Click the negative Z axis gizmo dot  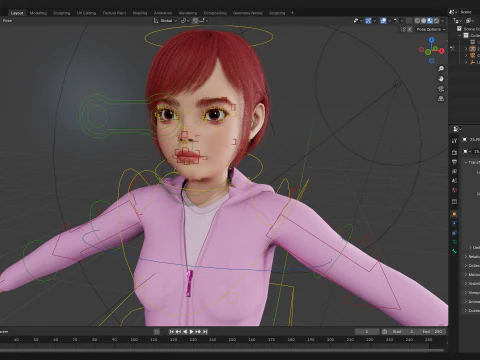(432, 61)
